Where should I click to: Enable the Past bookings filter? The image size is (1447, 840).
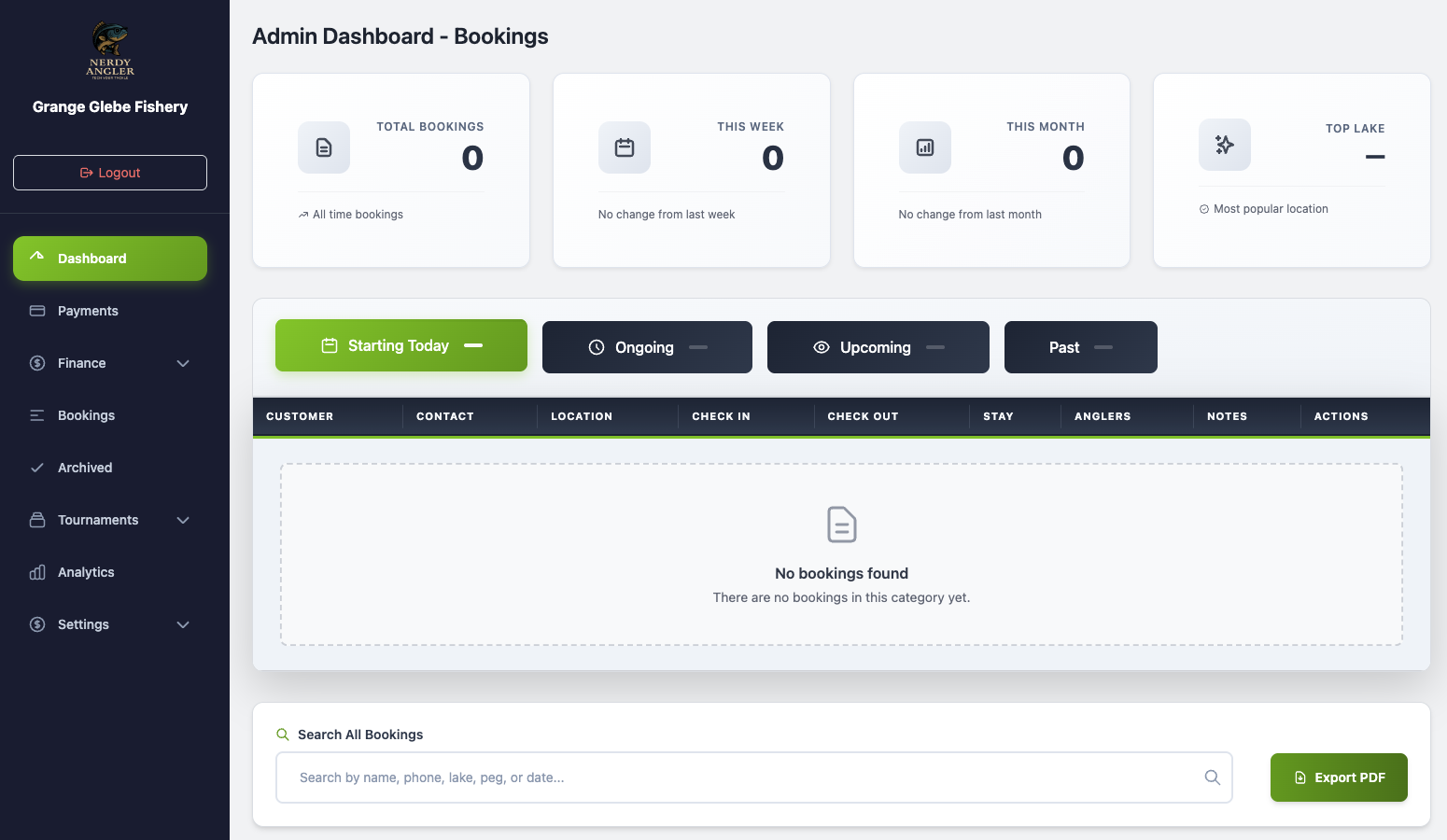(1080, 346)
